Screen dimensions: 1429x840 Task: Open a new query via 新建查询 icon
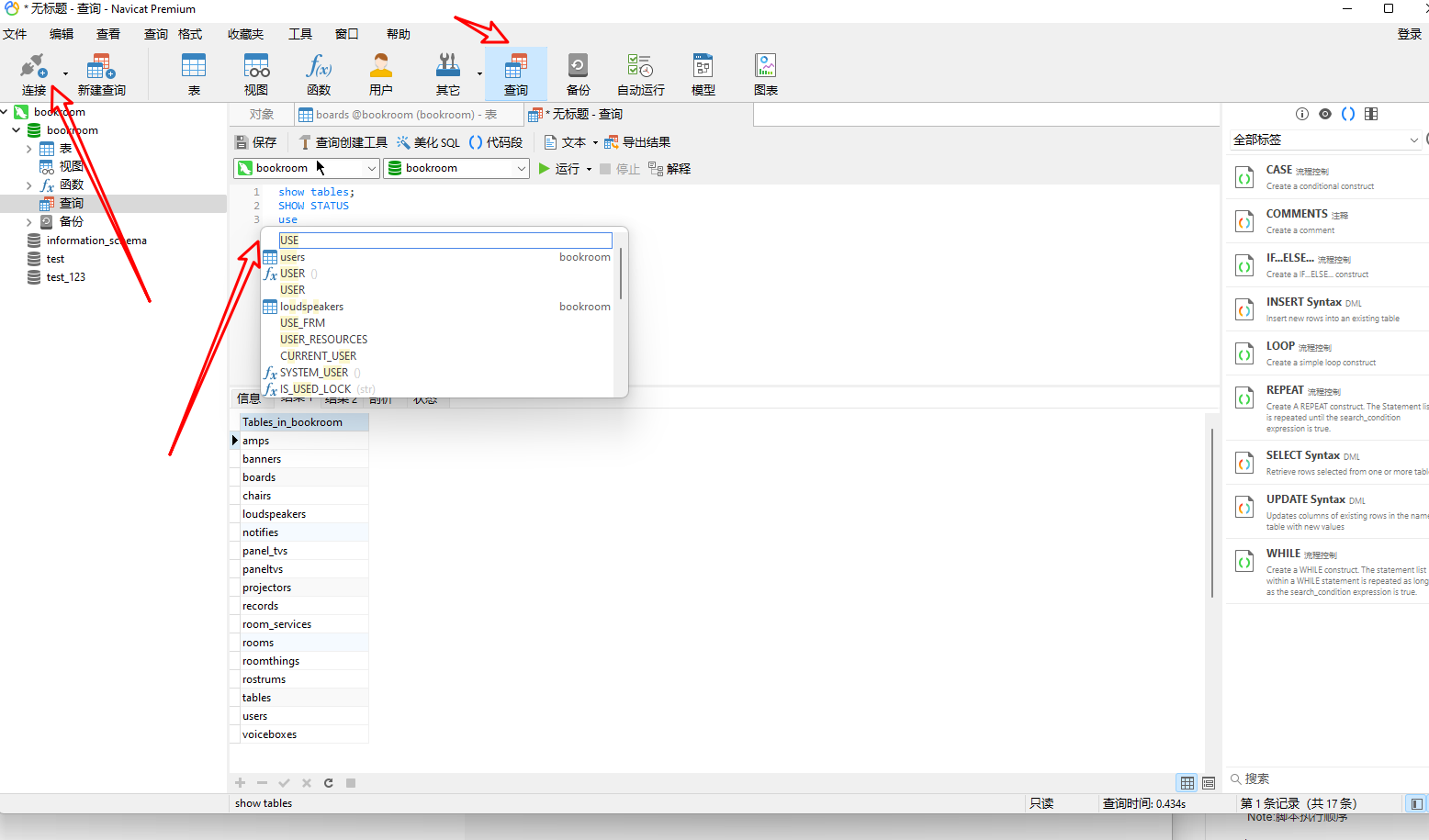coord(100,73)
